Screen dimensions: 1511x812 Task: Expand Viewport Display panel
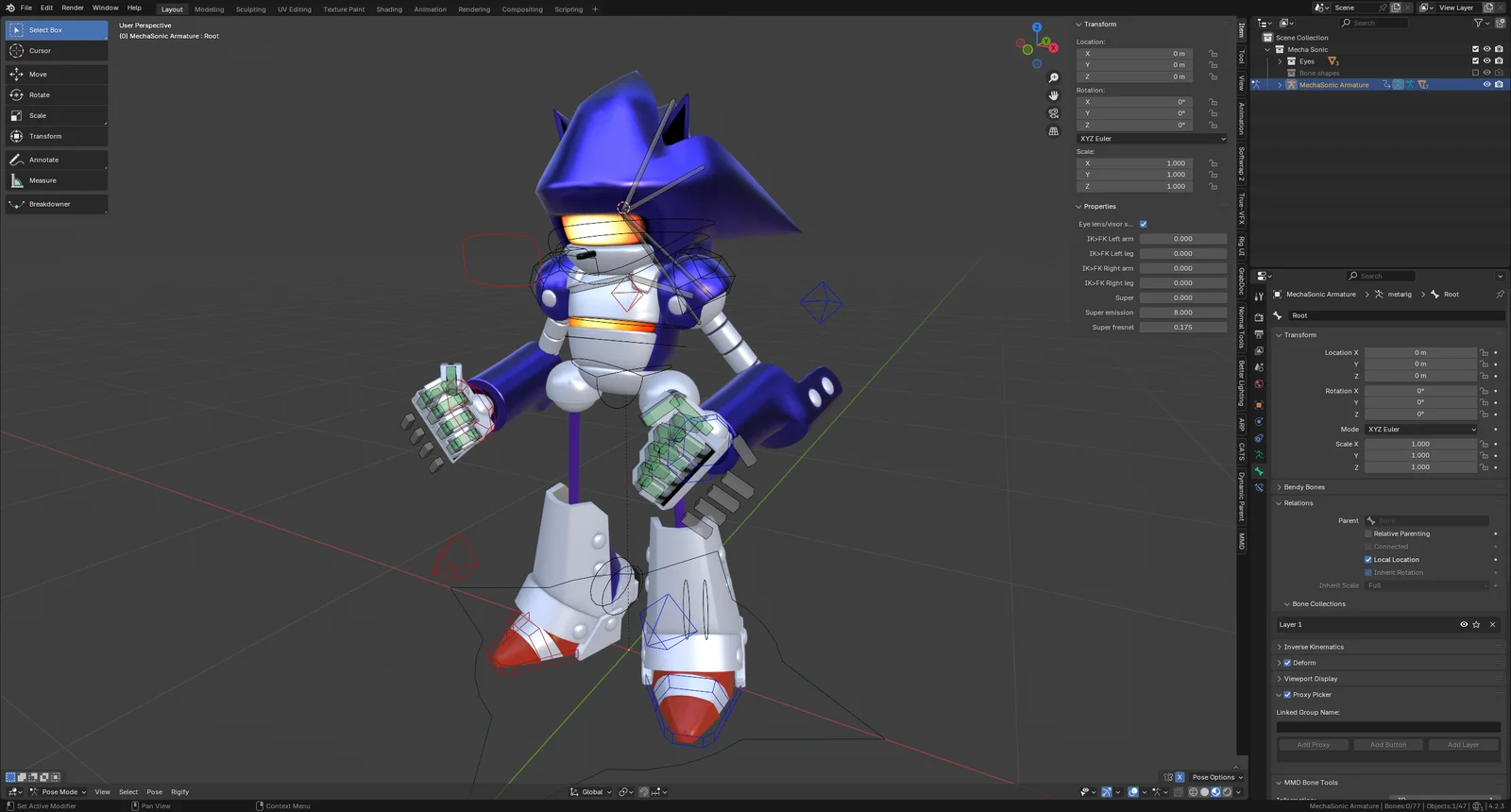1310,679
